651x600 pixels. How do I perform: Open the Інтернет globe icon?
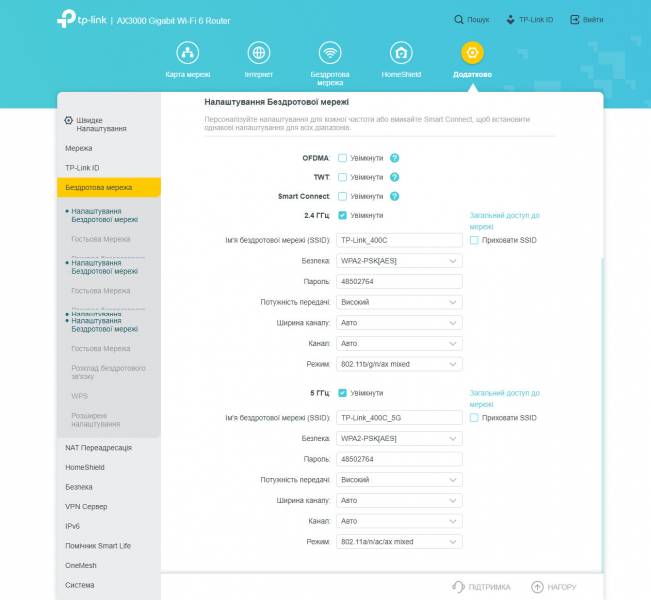(x=258, y=53)
